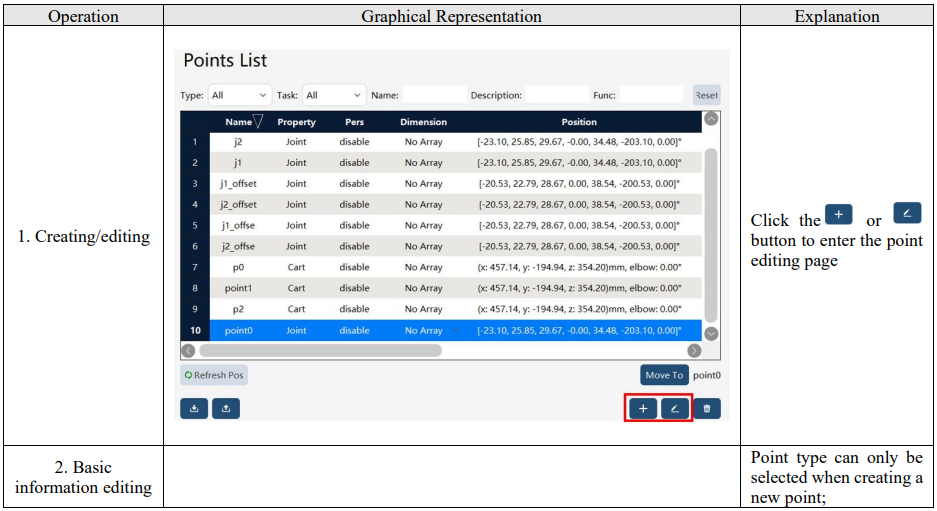Viewport: 937px width, 511px height.
Task: Click the horizontal scrollbar thumb of the list
Action: (x=320, y=350)
